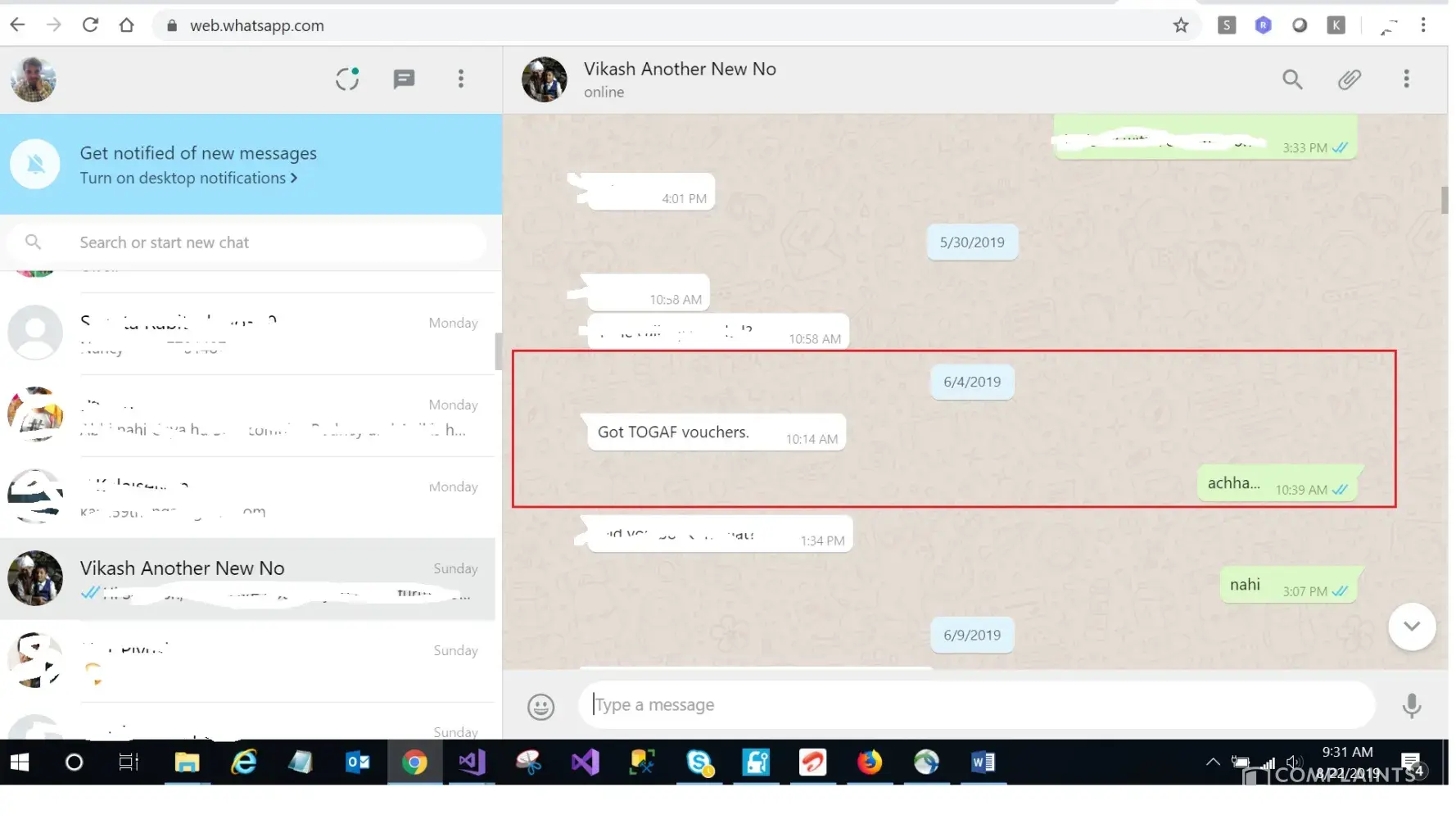Start a new chat via message icon

click(x=404, y=79)
